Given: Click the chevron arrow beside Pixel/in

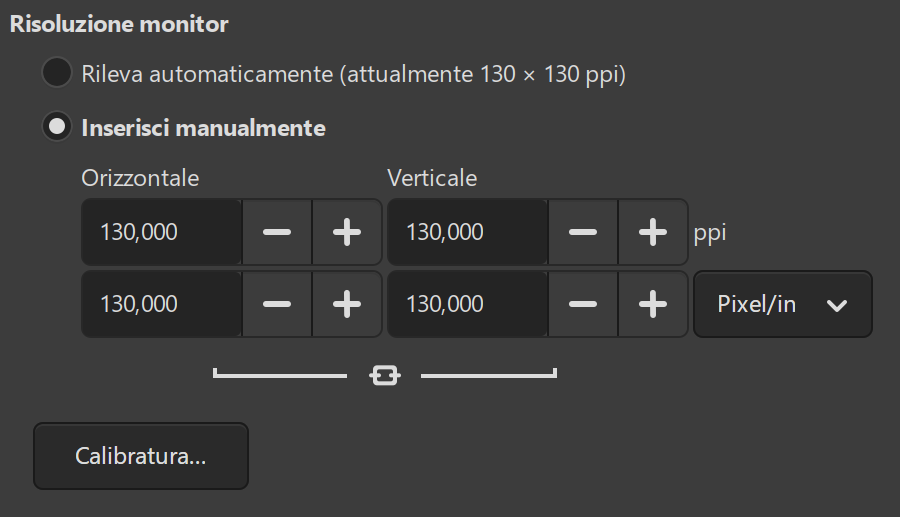Looking at the screenshot, I should point(837,305).
